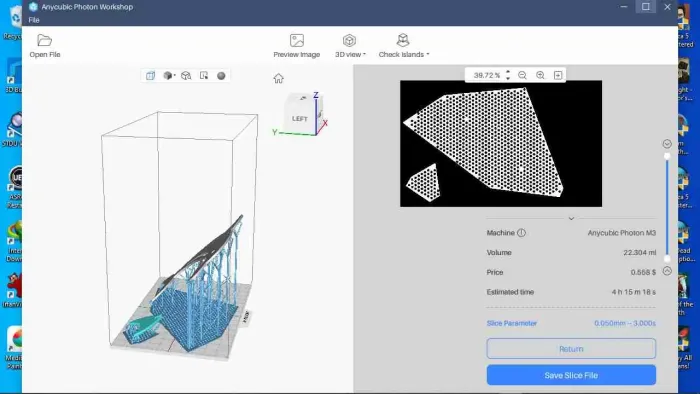Screen dimensions: 700x394
Task: Open the 3D view dropdown
Action: (350, 46)
